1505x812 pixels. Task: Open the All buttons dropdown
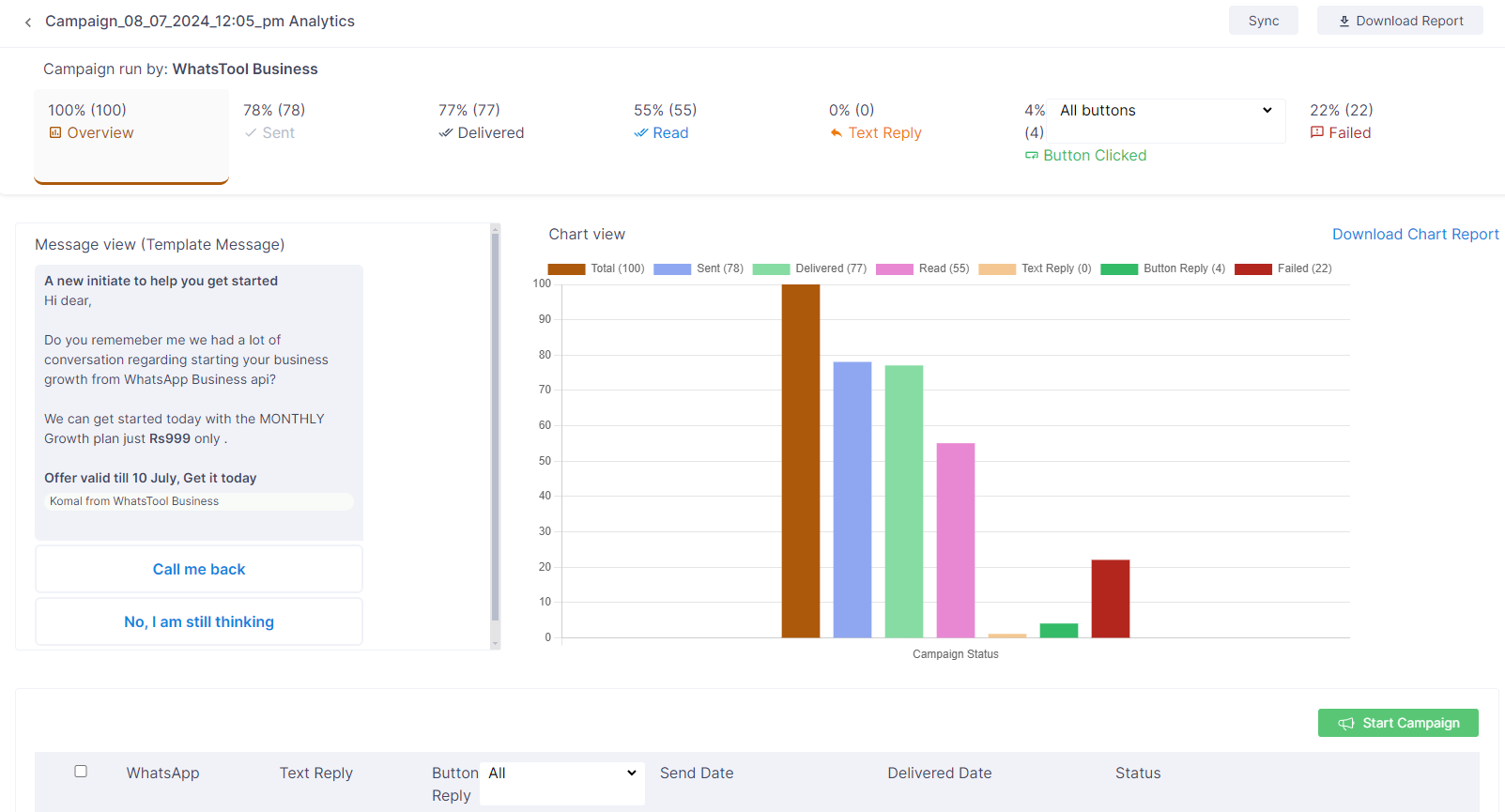(x=1165, y=111)
